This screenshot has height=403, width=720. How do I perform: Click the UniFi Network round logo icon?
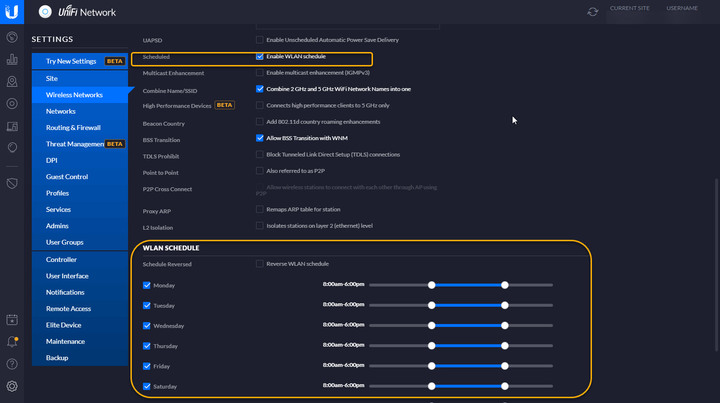[45, 11]
